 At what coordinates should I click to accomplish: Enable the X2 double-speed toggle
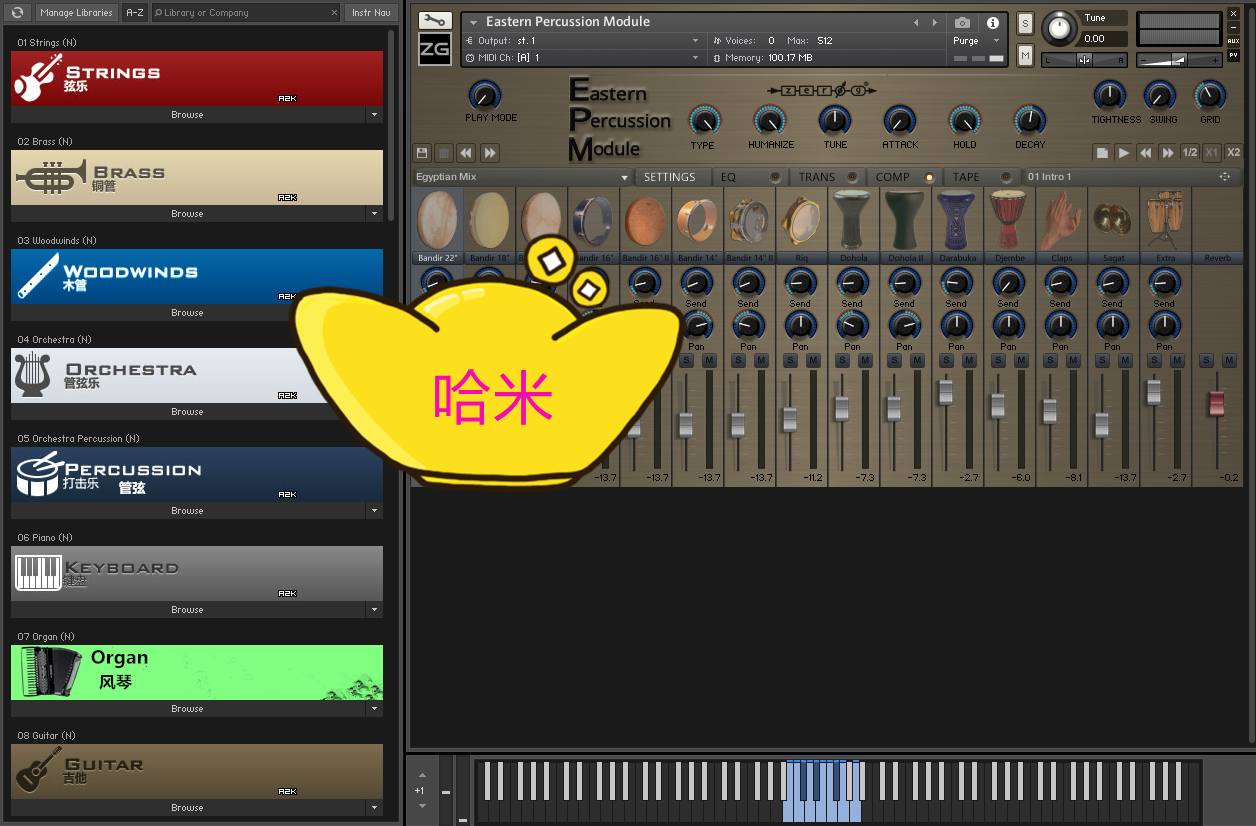pyautogui.click(x=1234, y=153)
